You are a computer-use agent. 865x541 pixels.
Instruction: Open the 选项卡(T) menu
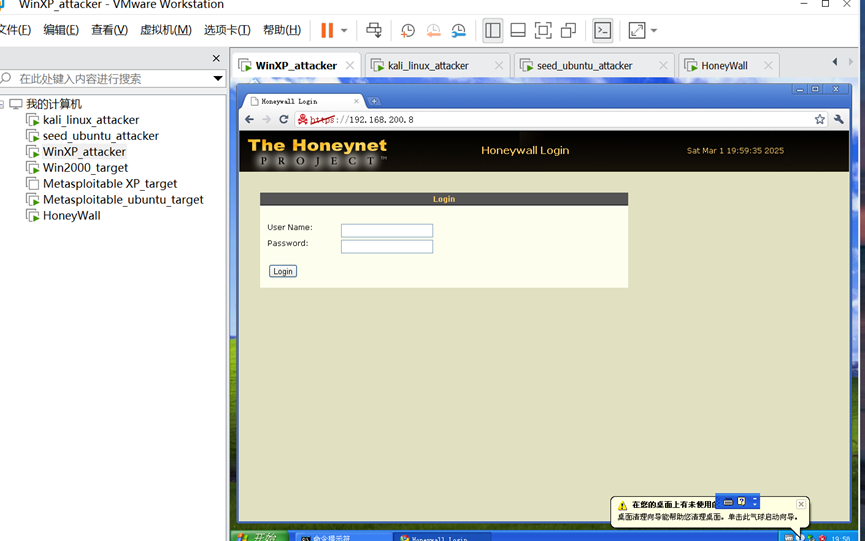pos(227,30)
